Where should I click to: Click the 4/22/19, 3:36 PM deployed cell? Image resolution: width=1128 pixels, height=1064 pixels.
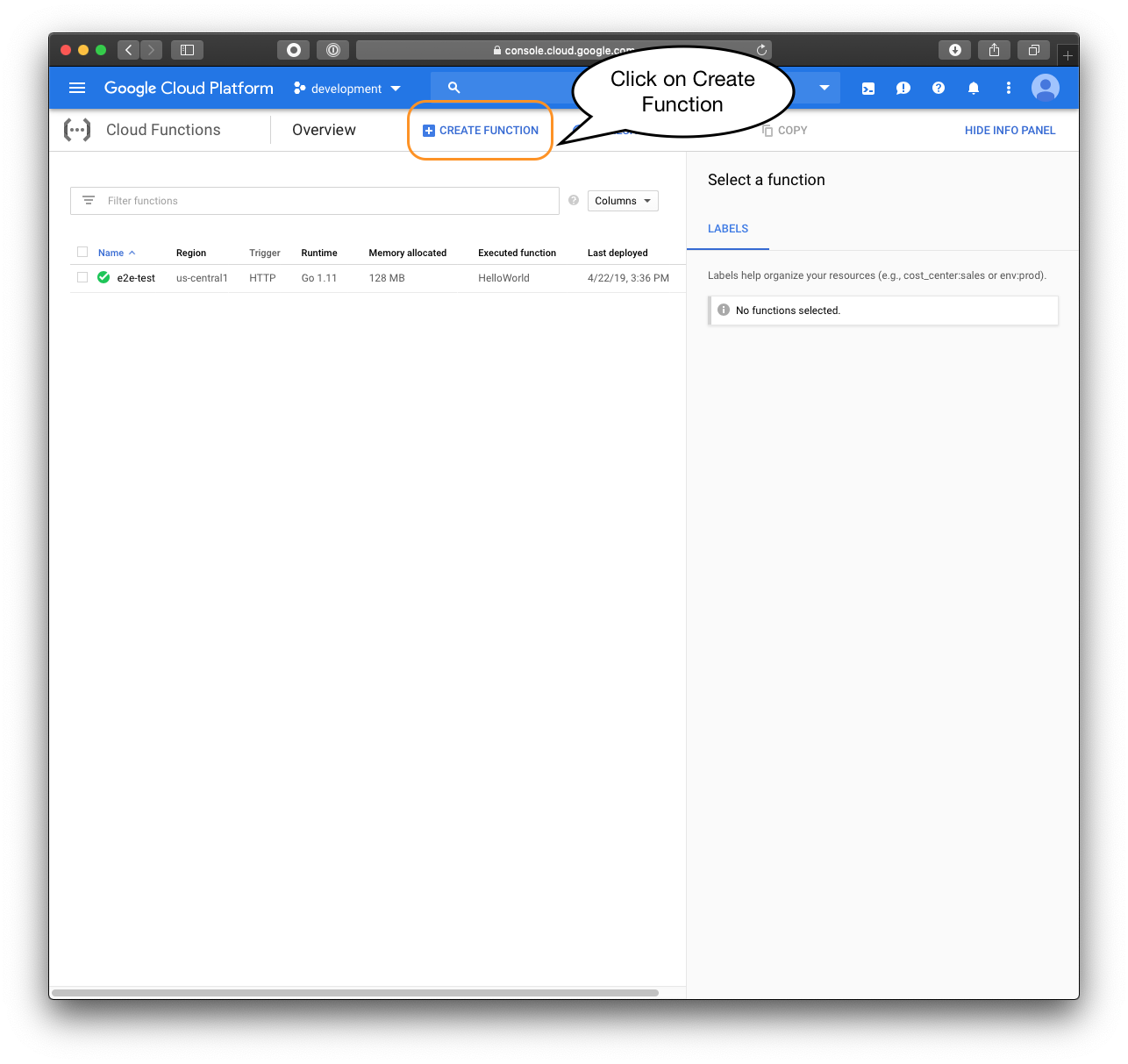coord(628,278)
